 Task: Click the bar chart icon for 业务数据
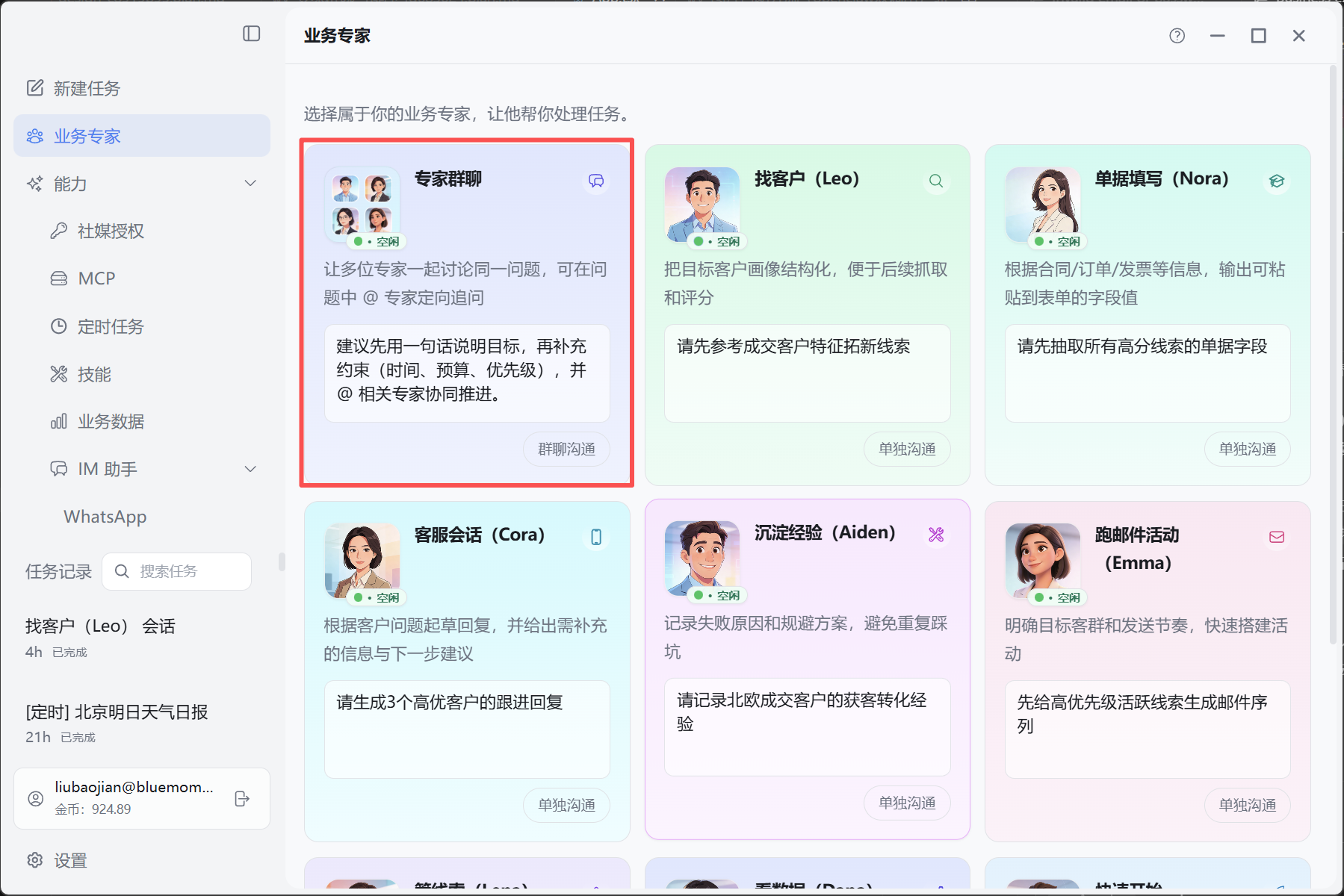click(59, 422)
